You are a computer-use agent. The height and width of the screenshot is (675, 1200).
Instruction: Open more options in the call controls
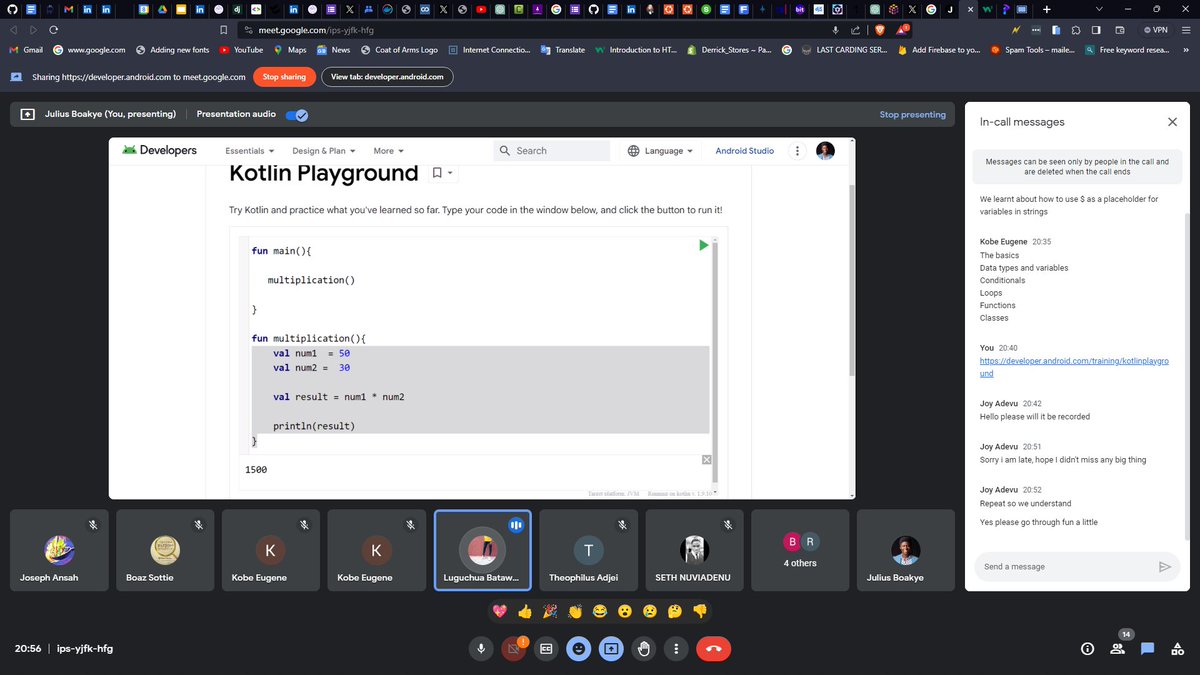(676, 649)
